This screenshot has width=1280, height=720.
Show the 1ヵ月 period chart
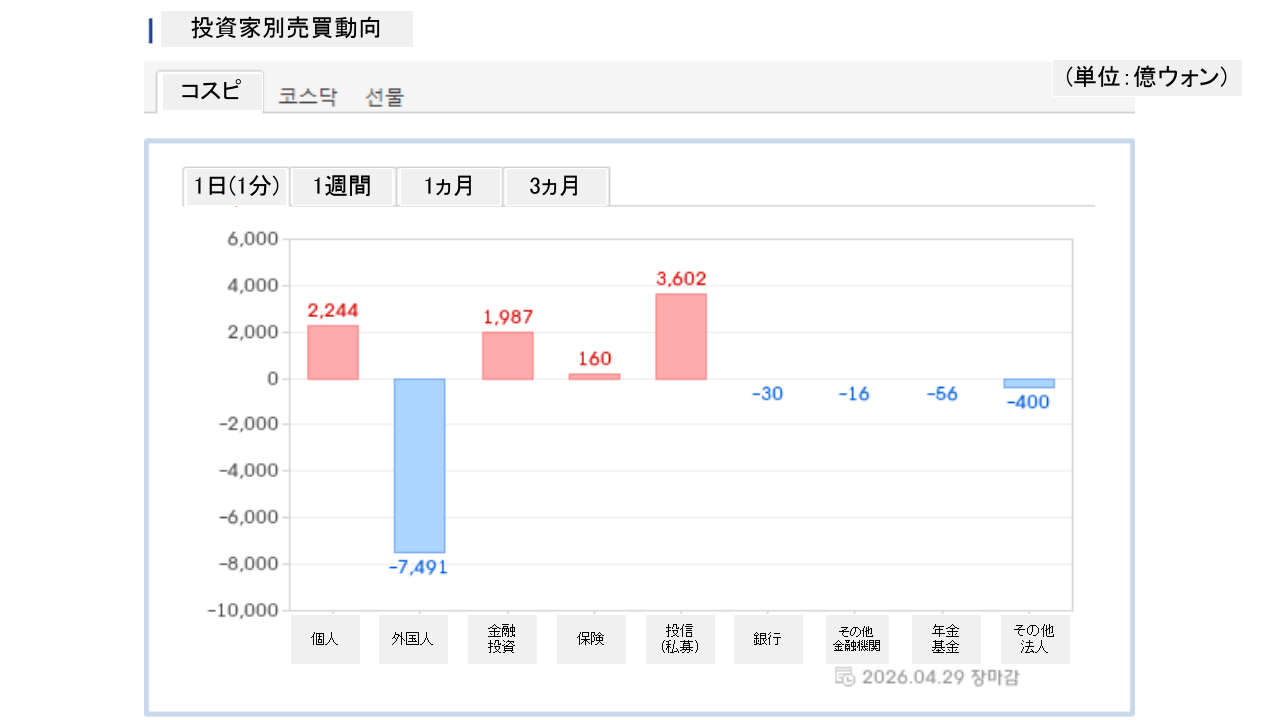tap(449, 186)
